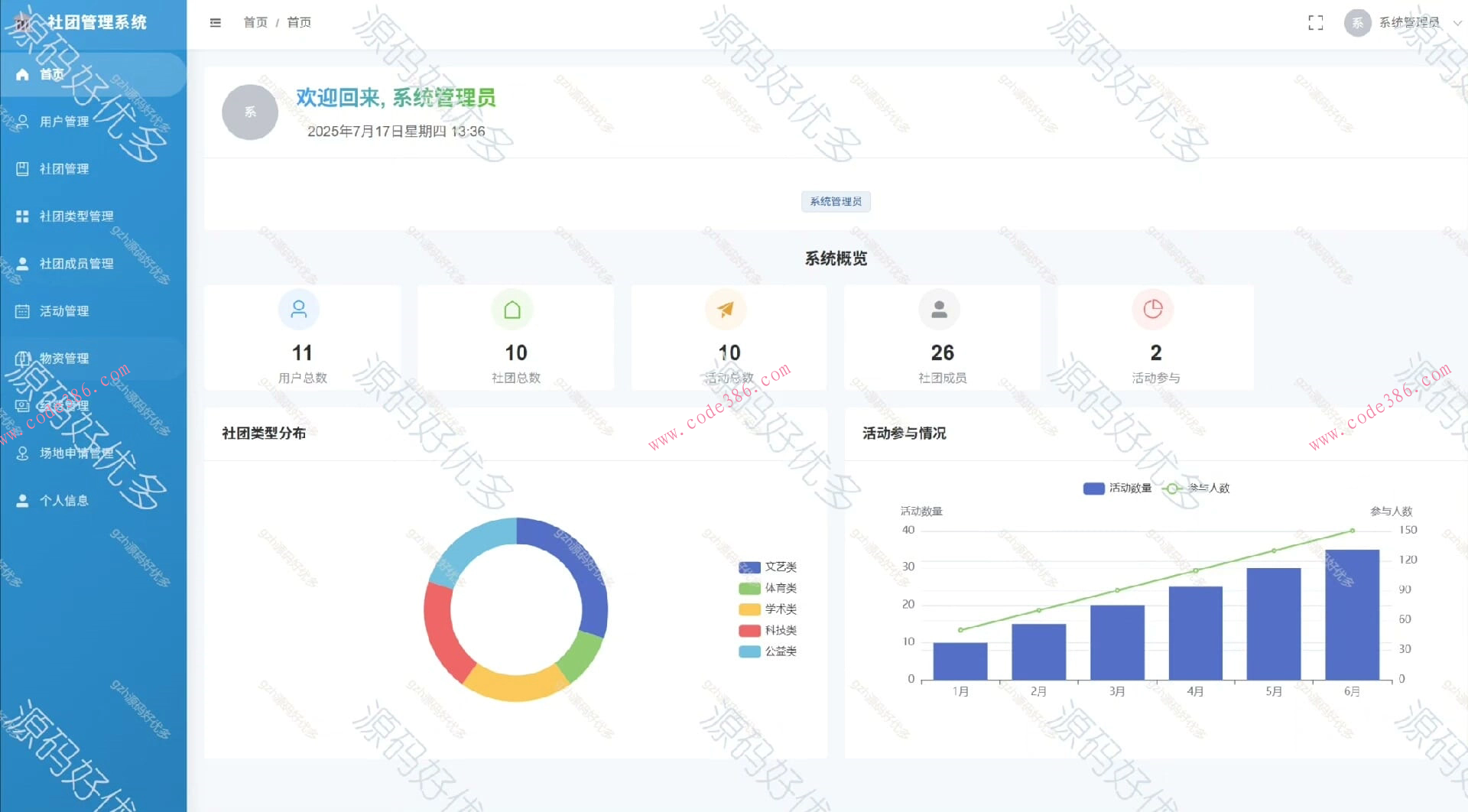Click the date text 2025年7月17日星期四
The width and height of the screenshot is (1468, 812).
tap(376, 132)
